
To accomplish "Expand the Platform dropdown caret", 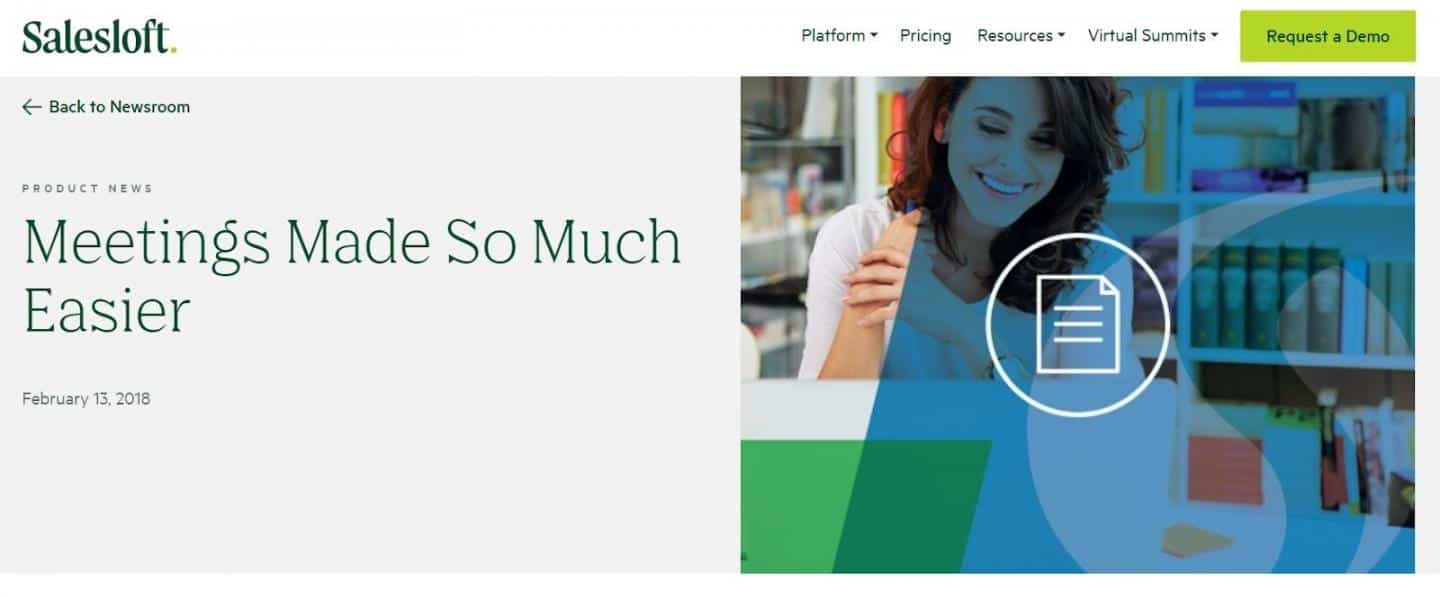I will (x=873, y=36).
